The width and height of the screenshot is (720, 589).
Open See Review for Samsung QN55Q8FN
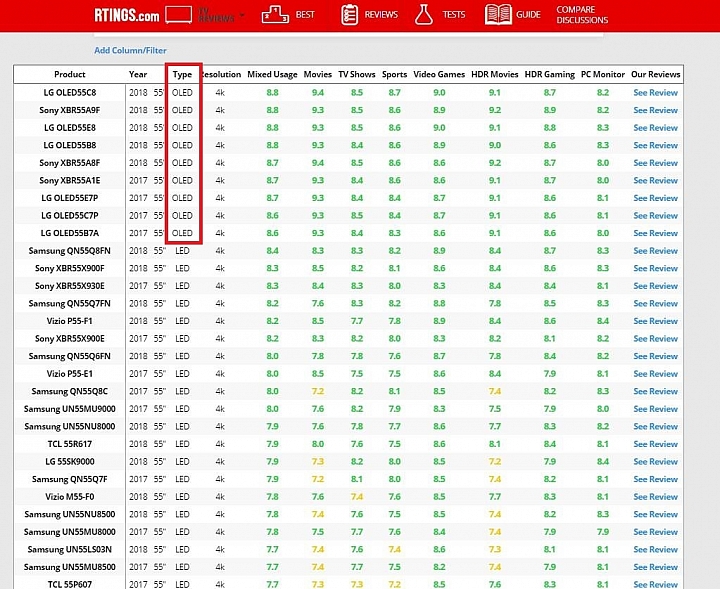[656, 251]
